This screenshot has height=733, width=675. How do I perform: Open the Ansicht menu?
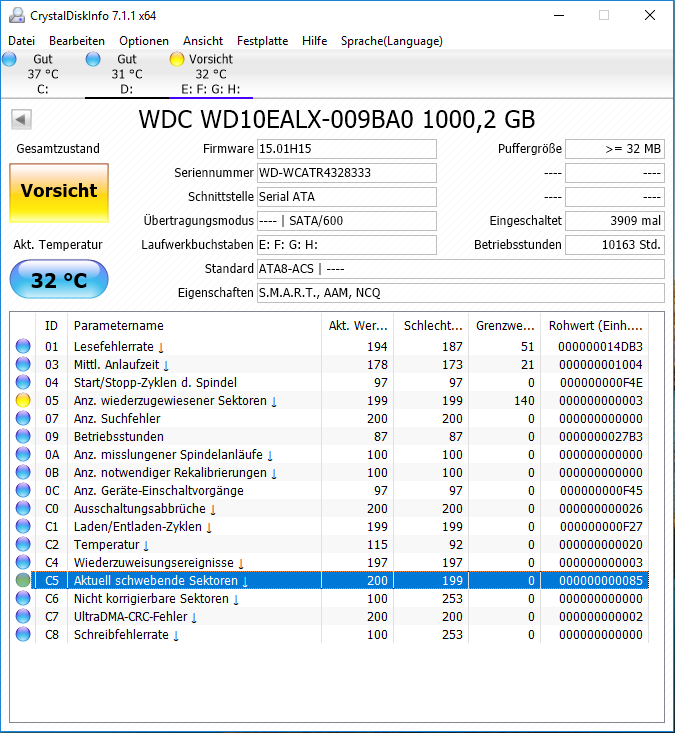point(203,41)
